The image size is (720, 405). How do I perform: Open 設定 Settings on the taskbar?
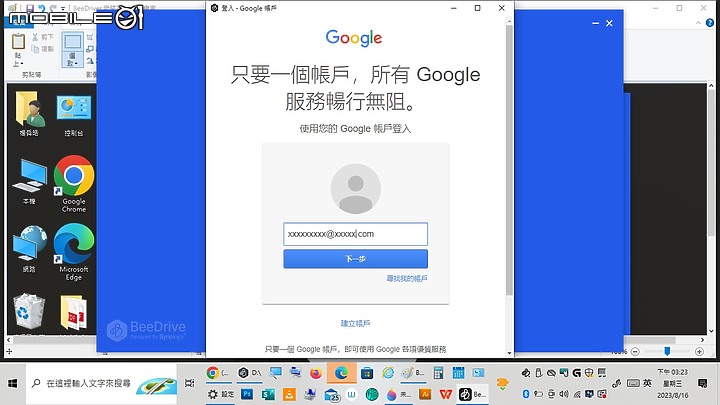click(x=221, y=394)
